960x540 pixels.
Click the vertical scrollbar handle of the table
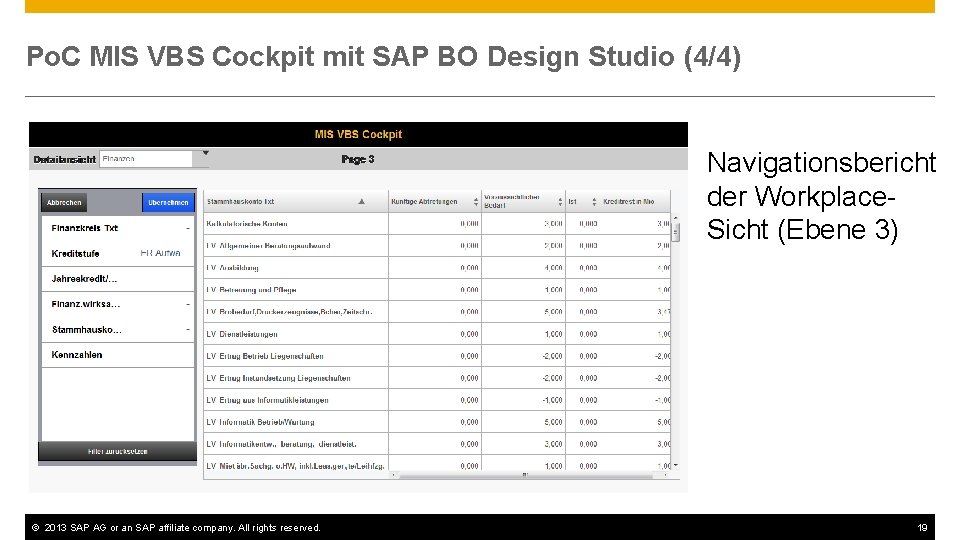click(x=676, y=232)
